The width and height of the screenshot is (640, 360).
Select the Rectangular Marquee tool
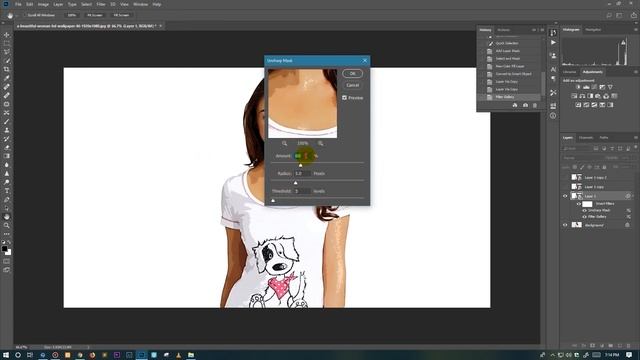click(7, 43)
